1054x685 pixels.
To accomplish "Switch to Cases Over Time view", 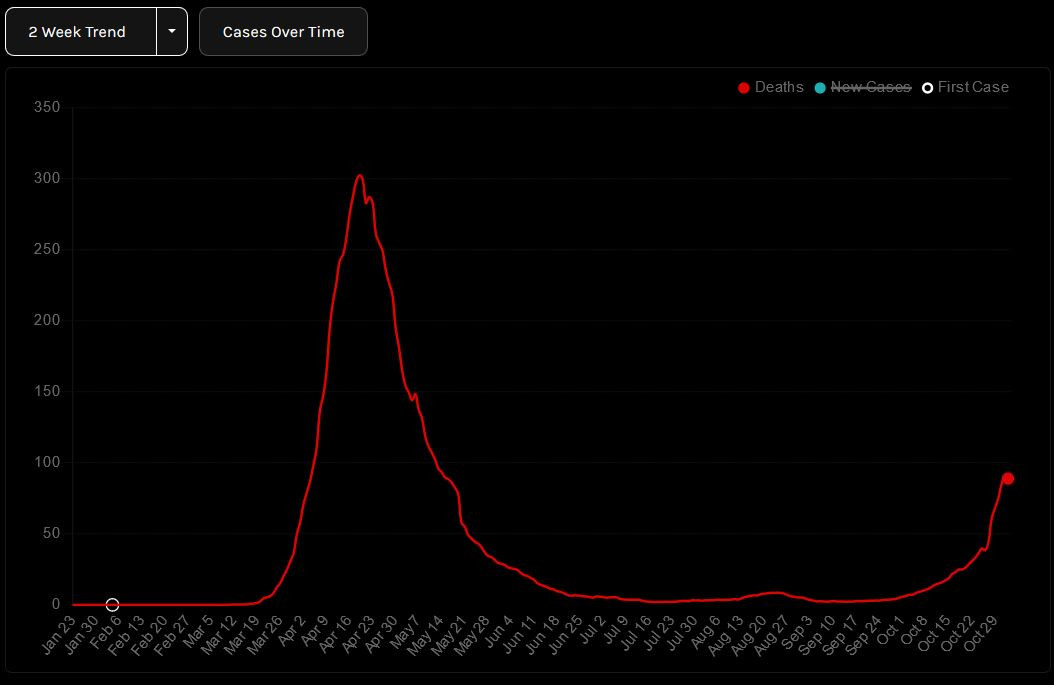I will tap(283, 32).
